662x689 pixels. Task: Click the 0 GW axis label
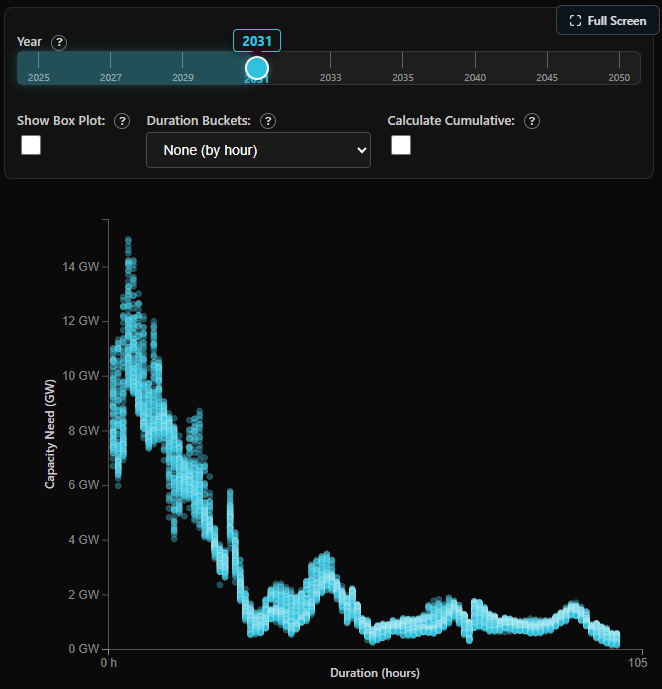tap(83, 649)
